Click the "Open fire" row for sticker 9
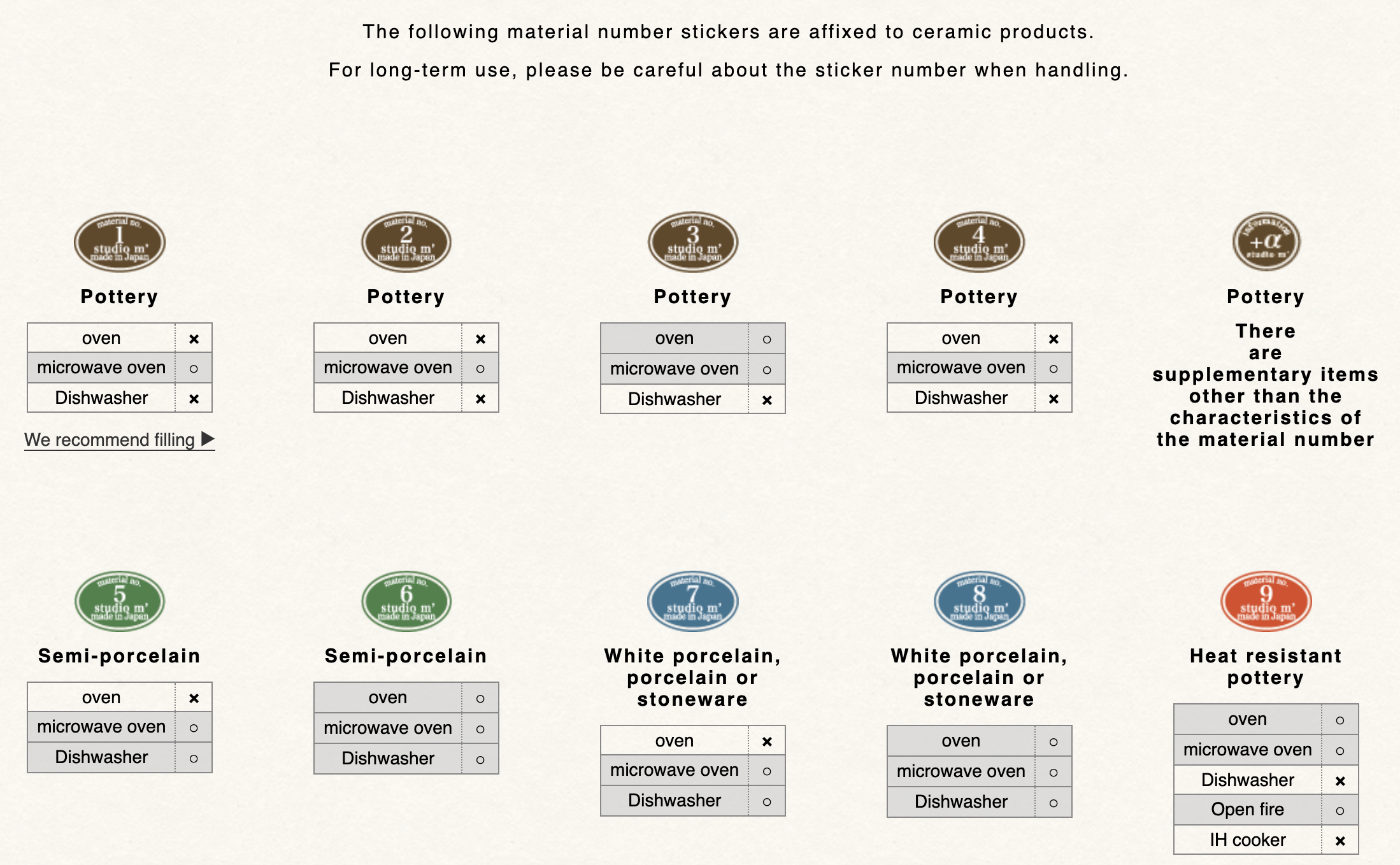This screenshot has height=865, width=1400. [1247, 810]
